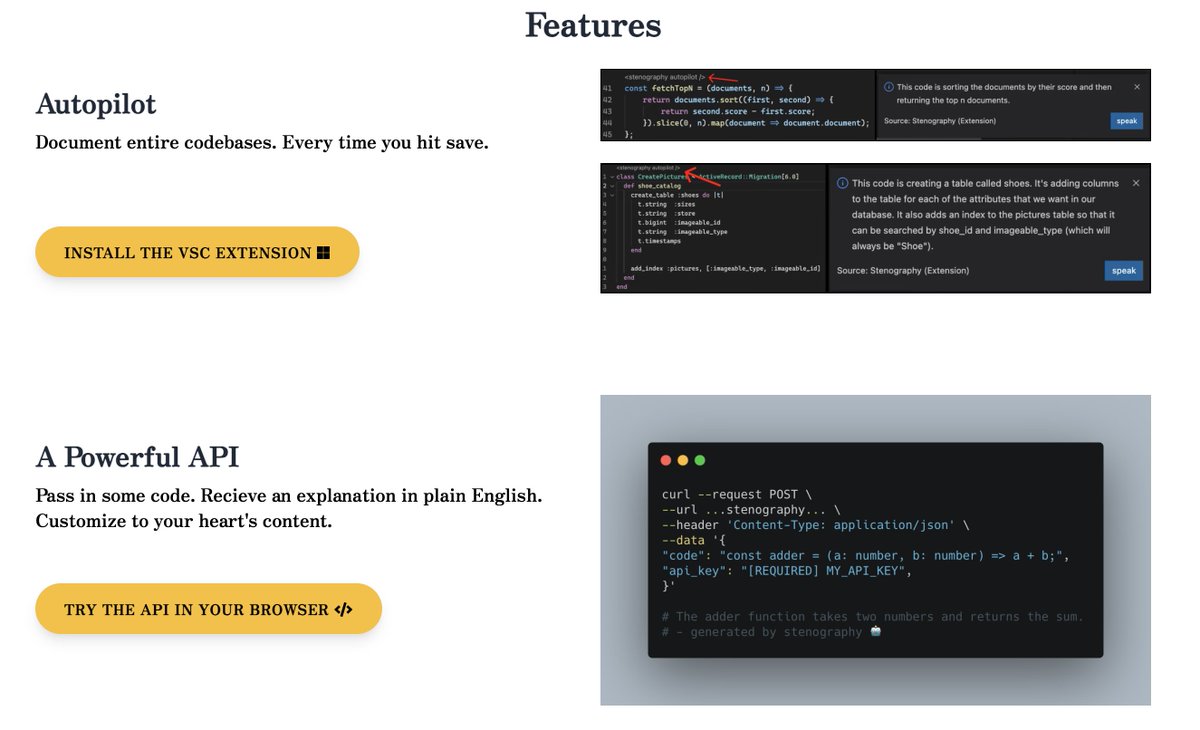Close the shoes table notification

point(1136,184)
